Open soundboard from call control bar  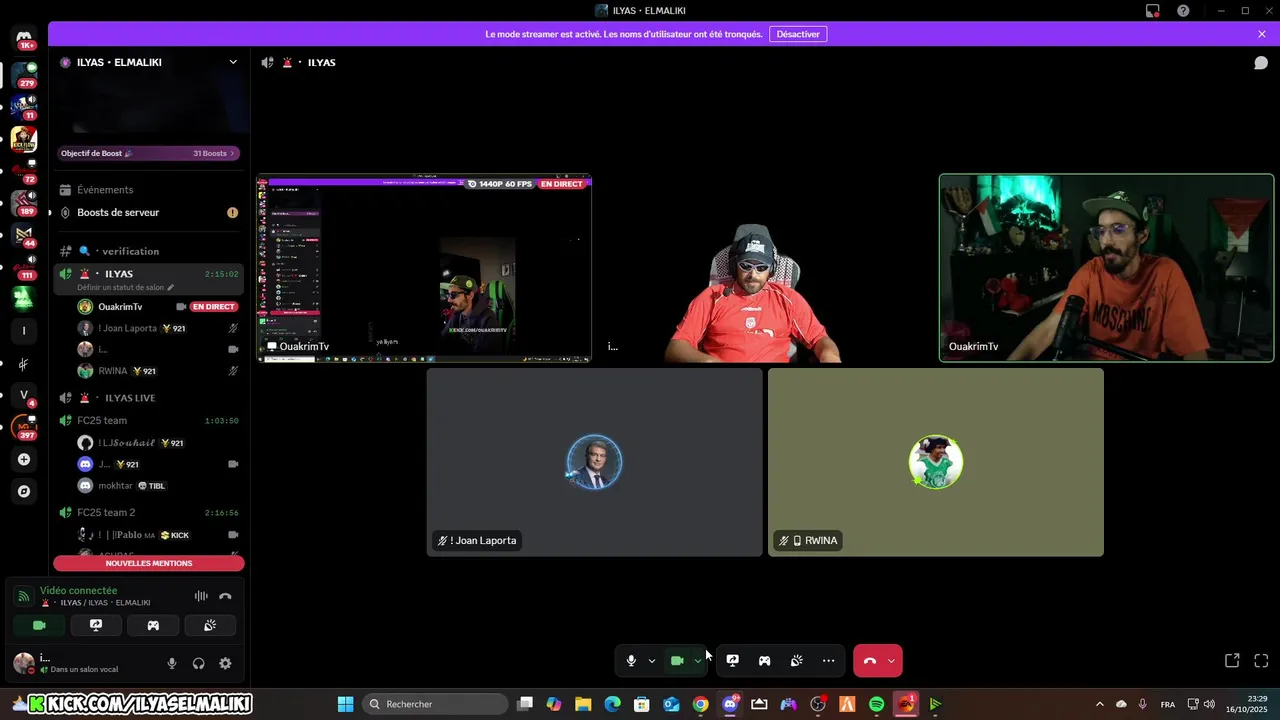pos(796,661)
